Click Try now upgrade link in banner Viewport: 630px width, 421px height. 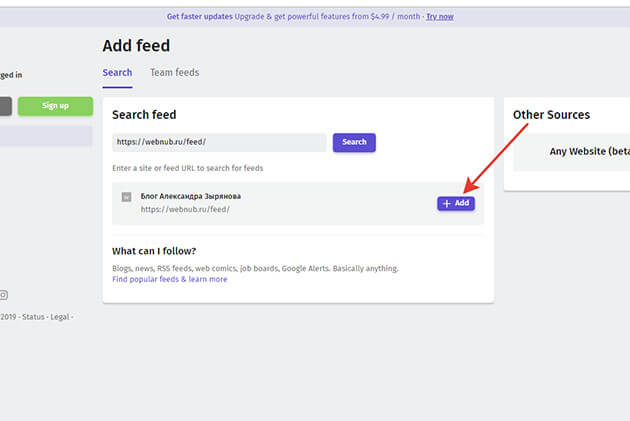[440, 16]
